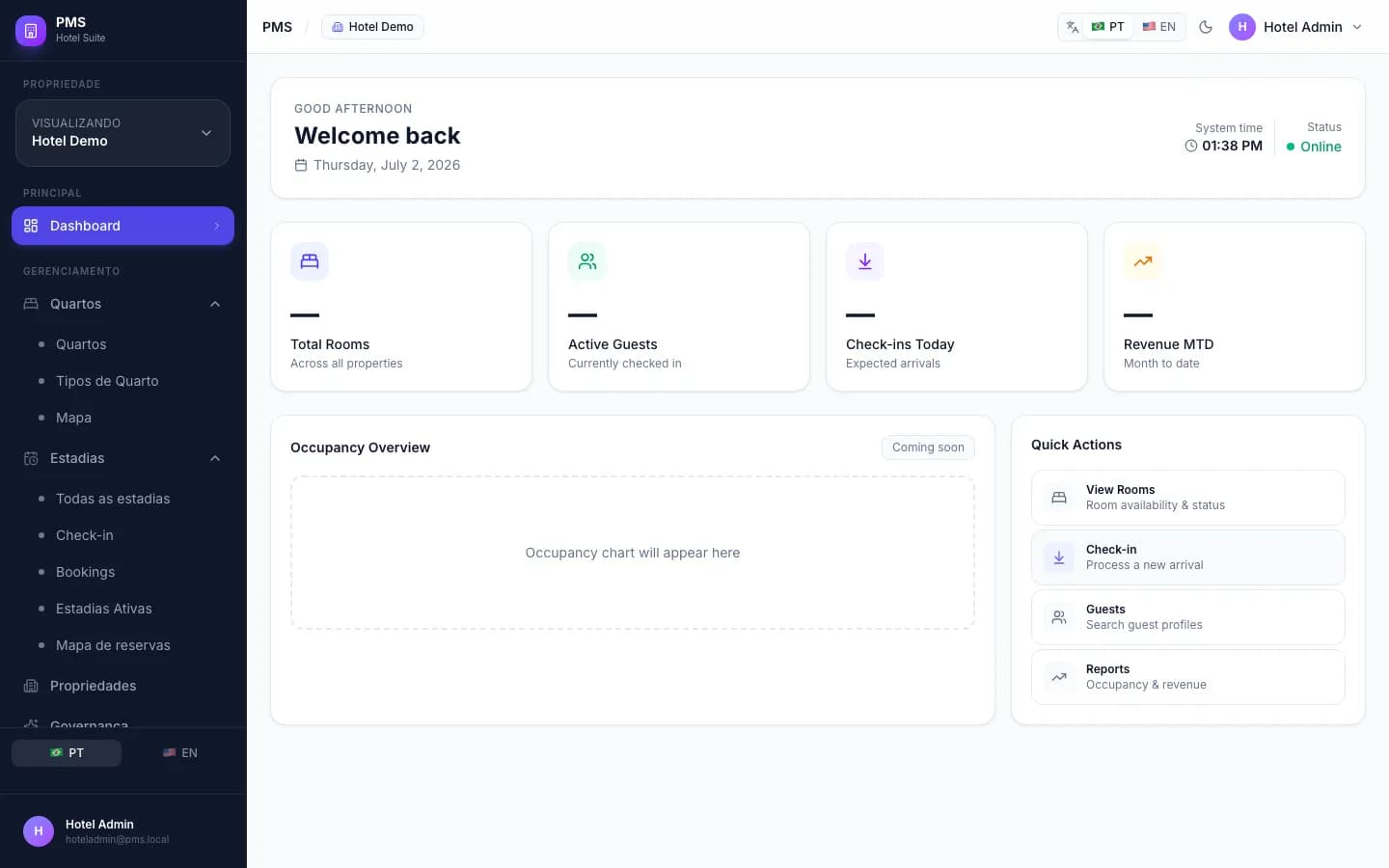Switch to PT language in top bar
The width and height of the screenshot is (1389, 868).
click(1107, 27)
